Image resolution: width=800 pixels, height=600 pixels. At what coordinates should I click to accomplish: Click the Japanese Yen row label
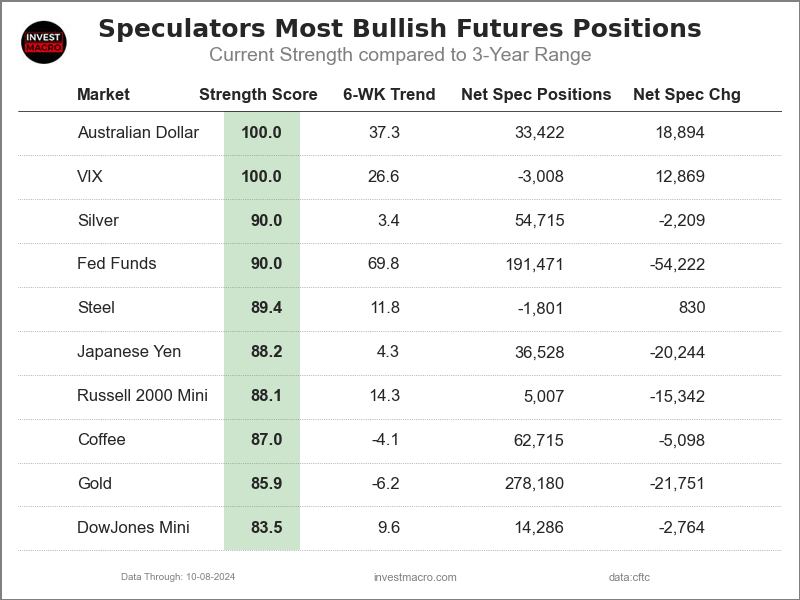129,352
